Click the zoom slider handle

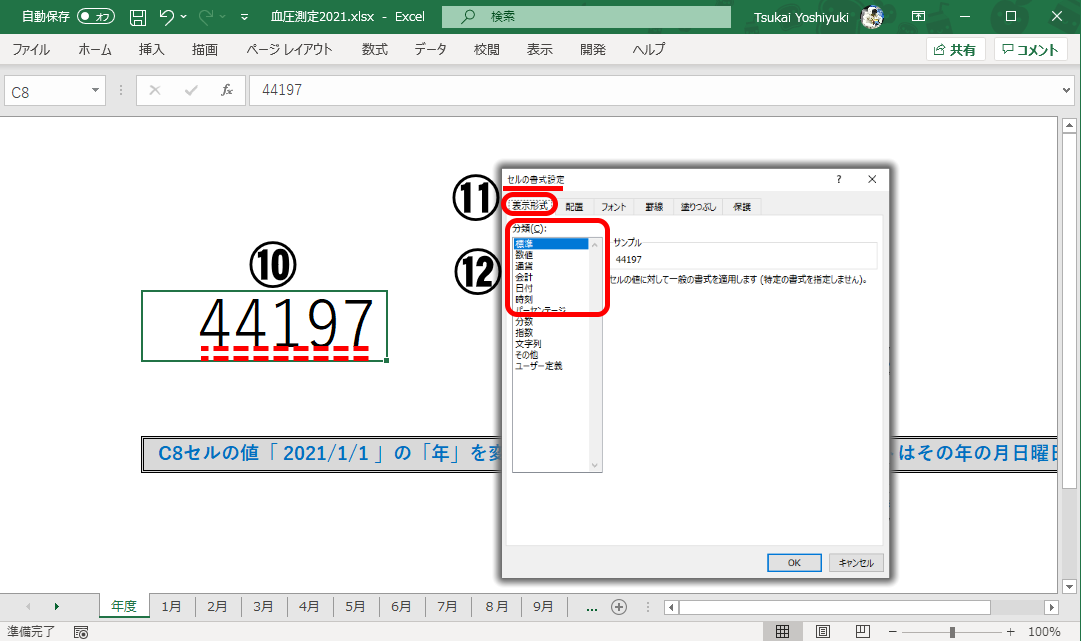[x=952, y=632]
